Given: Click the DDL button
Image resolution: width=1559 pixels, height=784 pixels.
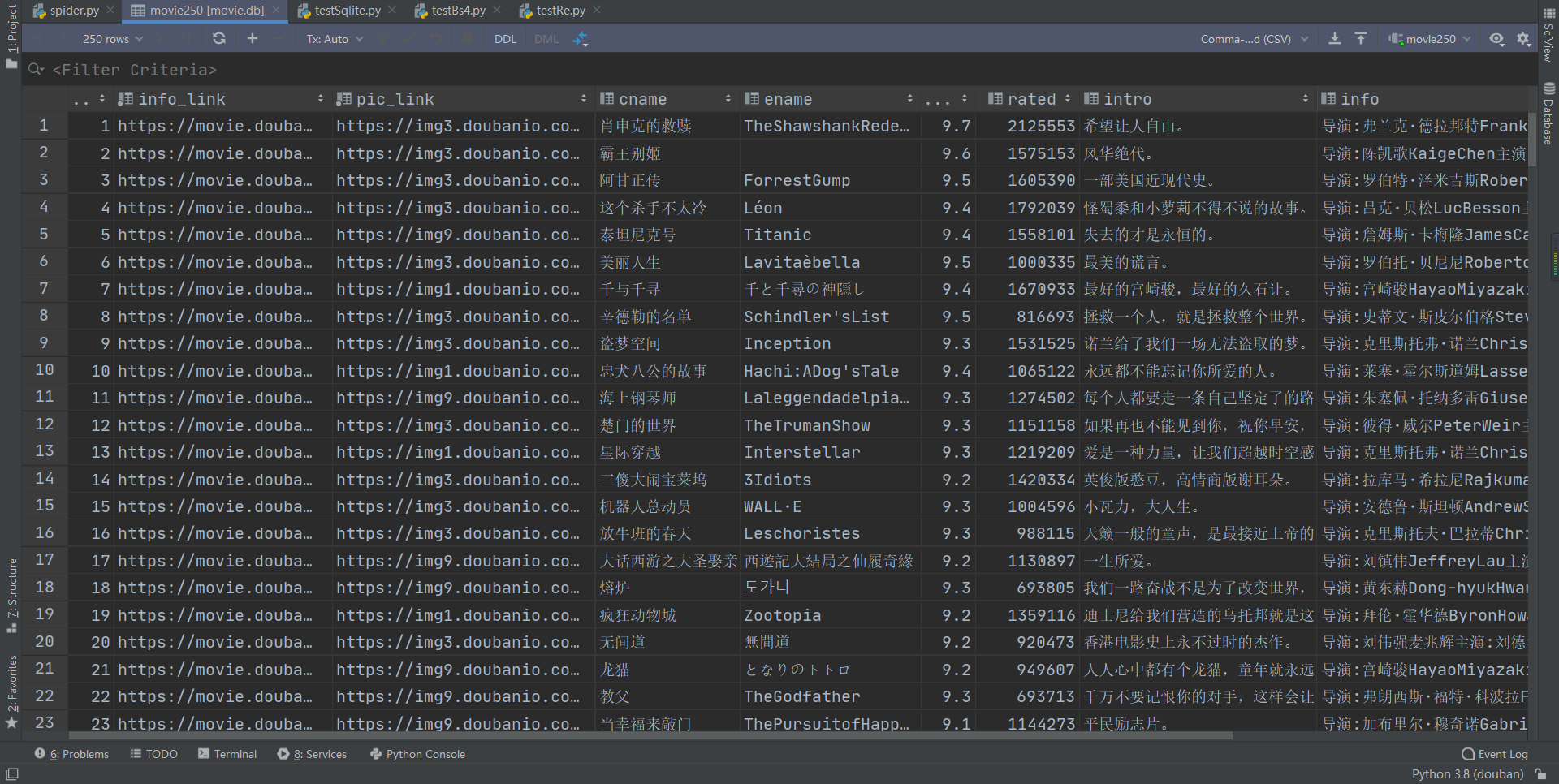Looking at the screenshot, I should (x=505, y=38).
